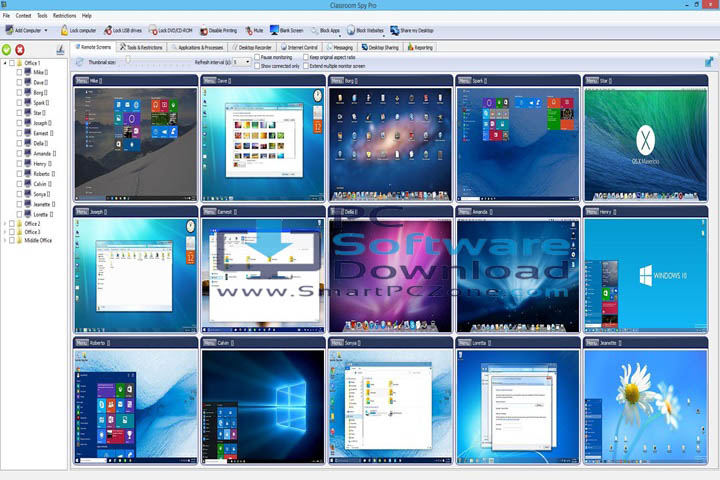The height and width of the screenshot is (480, 720).
Task: Click the Add Computer icon
Action: (x=9, y=30)
